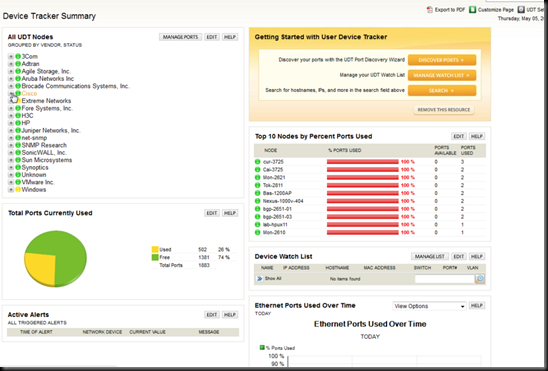
Task: Click the yellow status icon next to Windows
Action: (18, 190)
